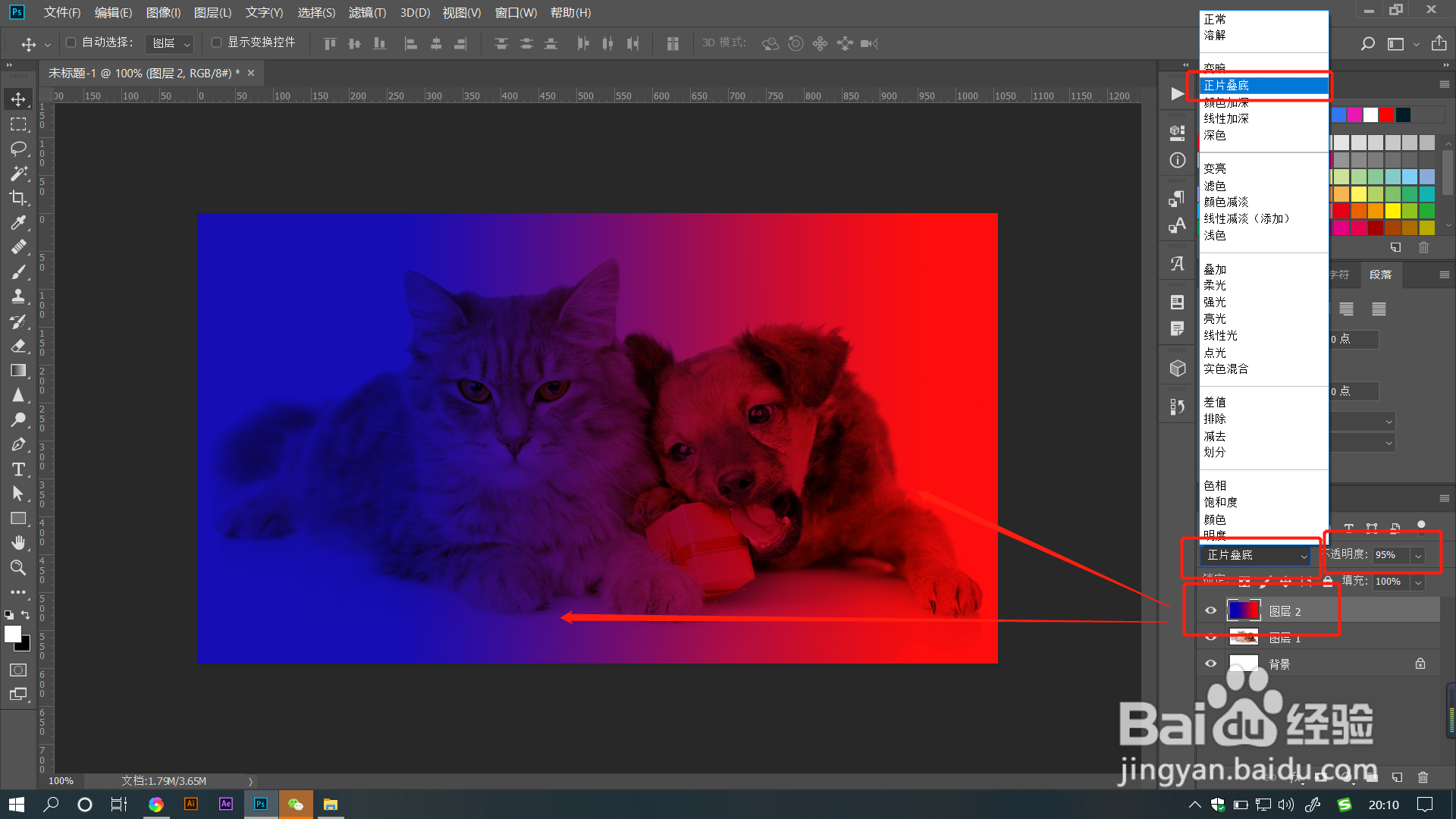
Task: Enable the 显示变换控件 checkbox
Action: [216, 42]
